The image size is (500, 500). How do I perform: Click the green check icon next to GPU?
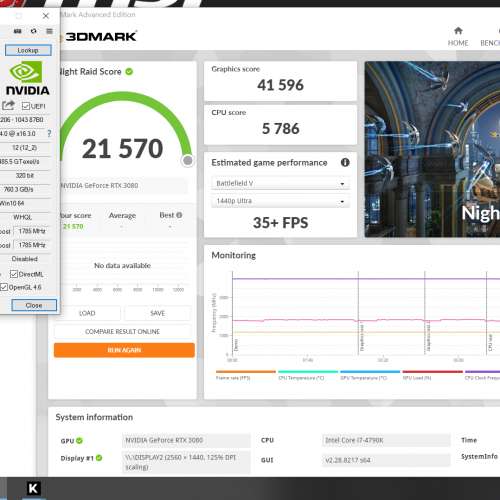79,440
